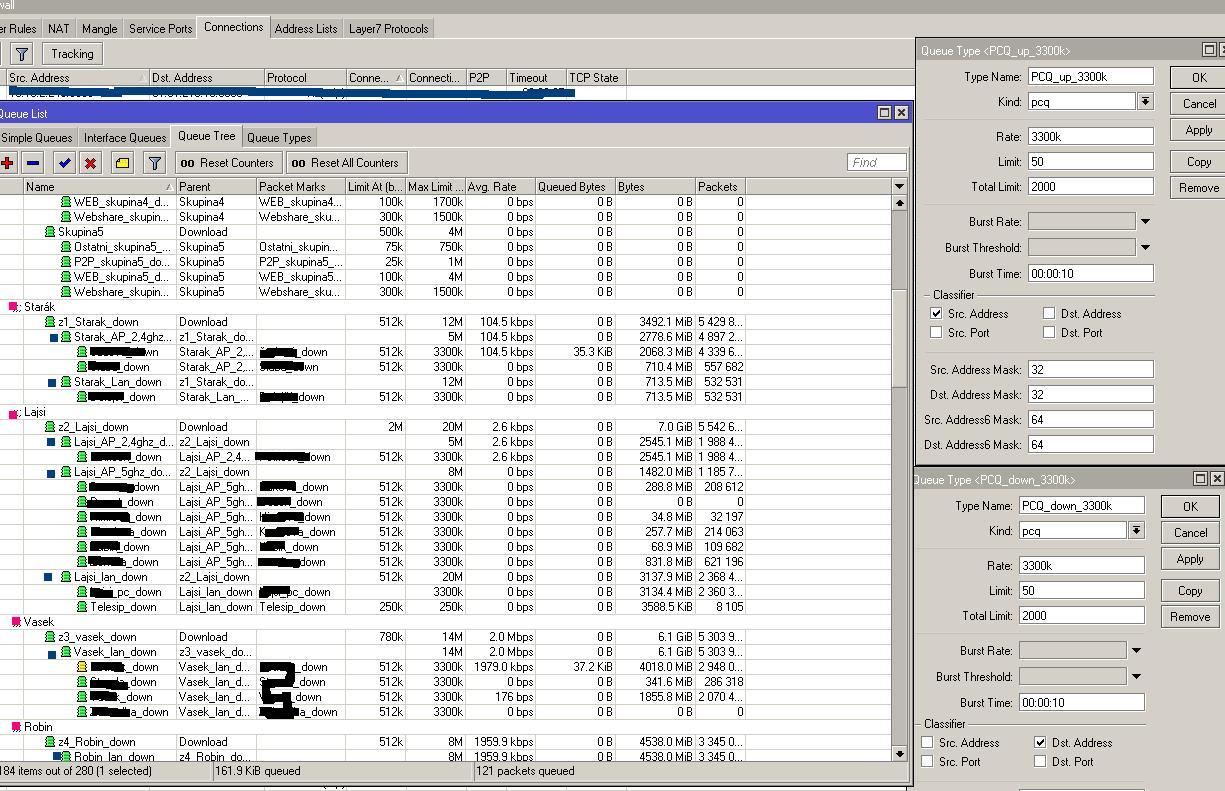Screen dimensions: 1225x791
Task: Click Apply in PCQ_down_3300k window
Action: pos(1190,559)
